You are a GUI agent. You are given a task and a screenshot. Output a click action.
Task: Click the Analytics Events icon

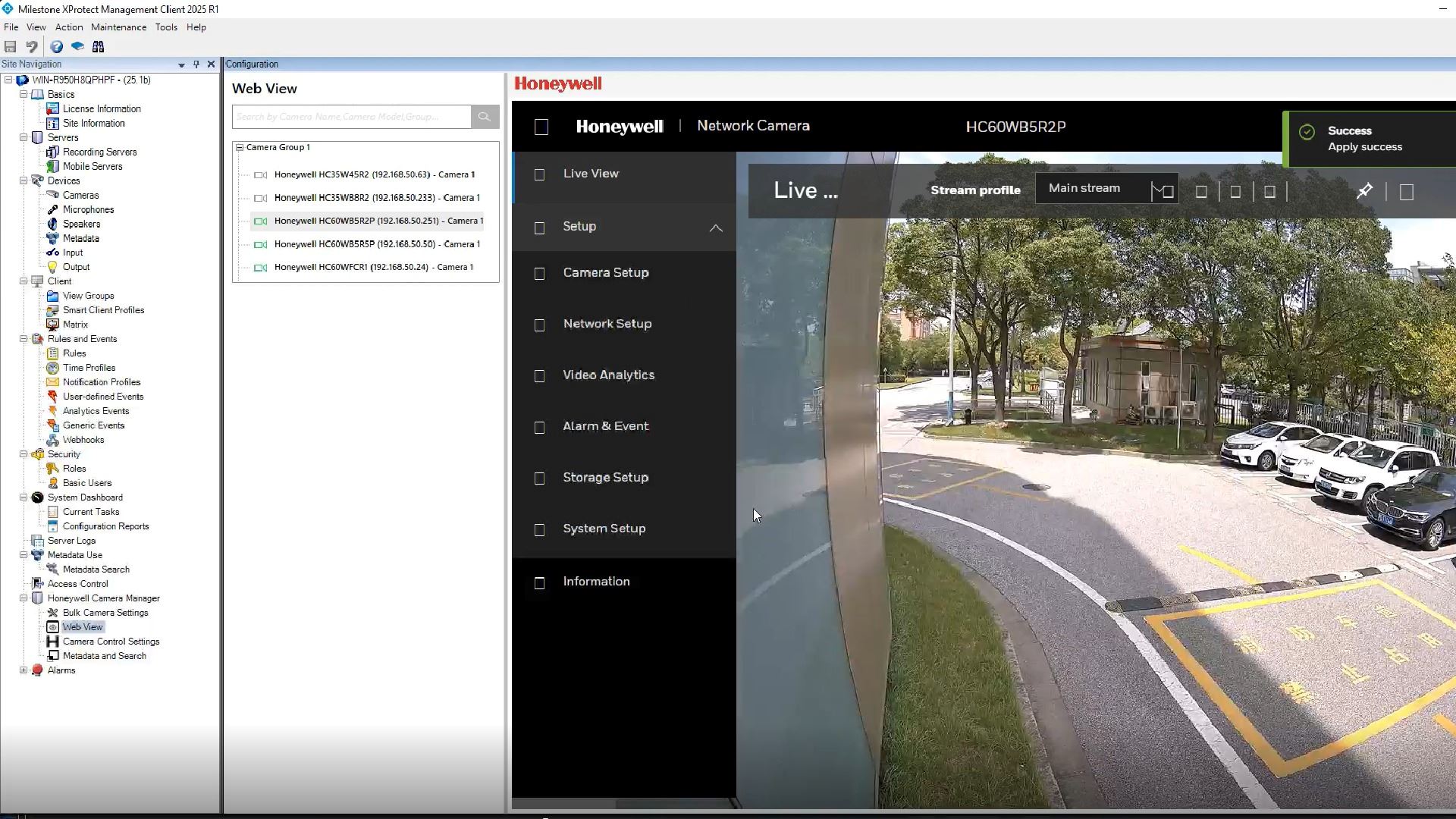pyautogui.click(x=52, y=411)
